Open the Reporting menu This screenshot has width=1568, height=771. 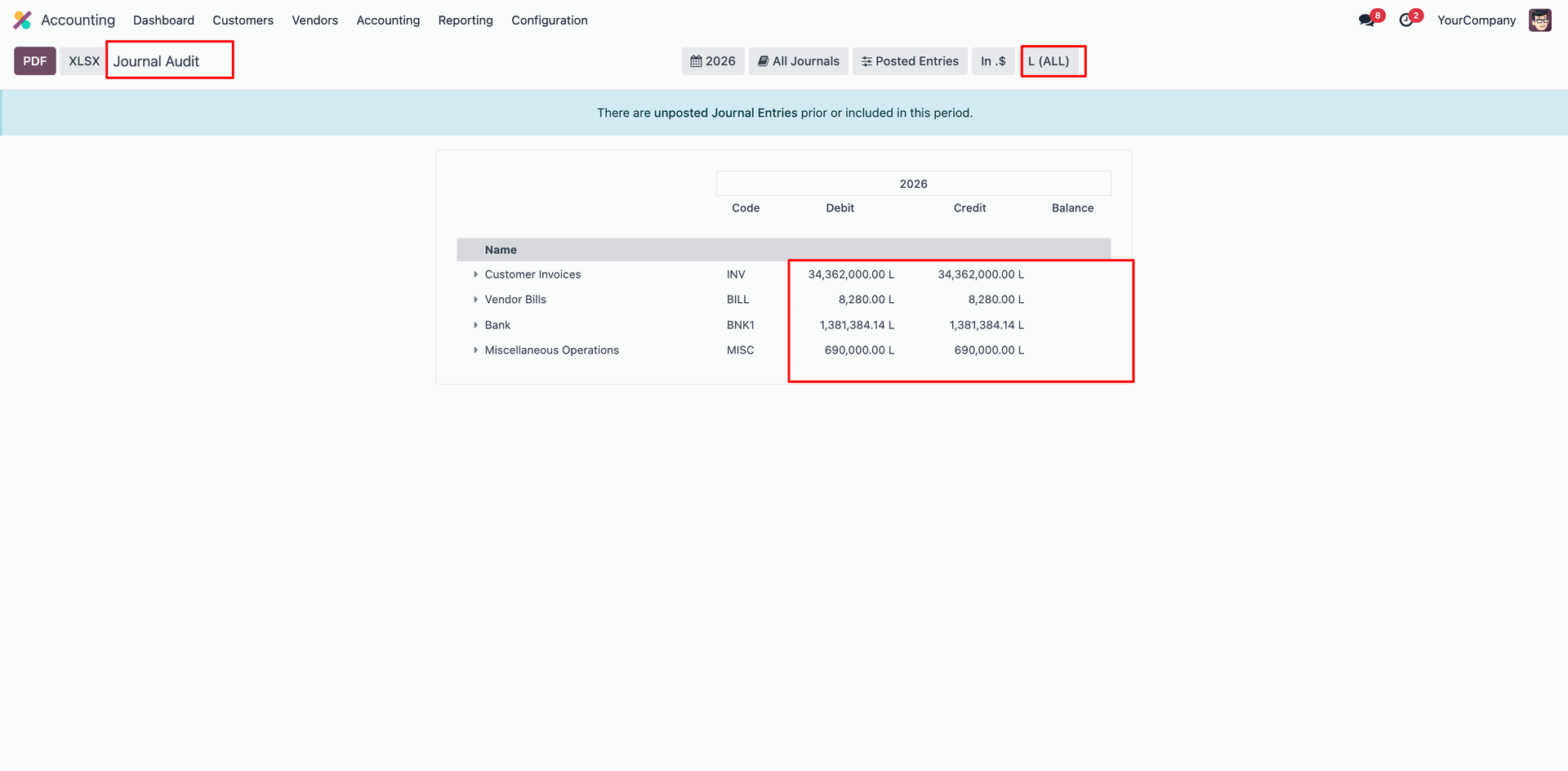pyautogui.click(x=465, y=20)
